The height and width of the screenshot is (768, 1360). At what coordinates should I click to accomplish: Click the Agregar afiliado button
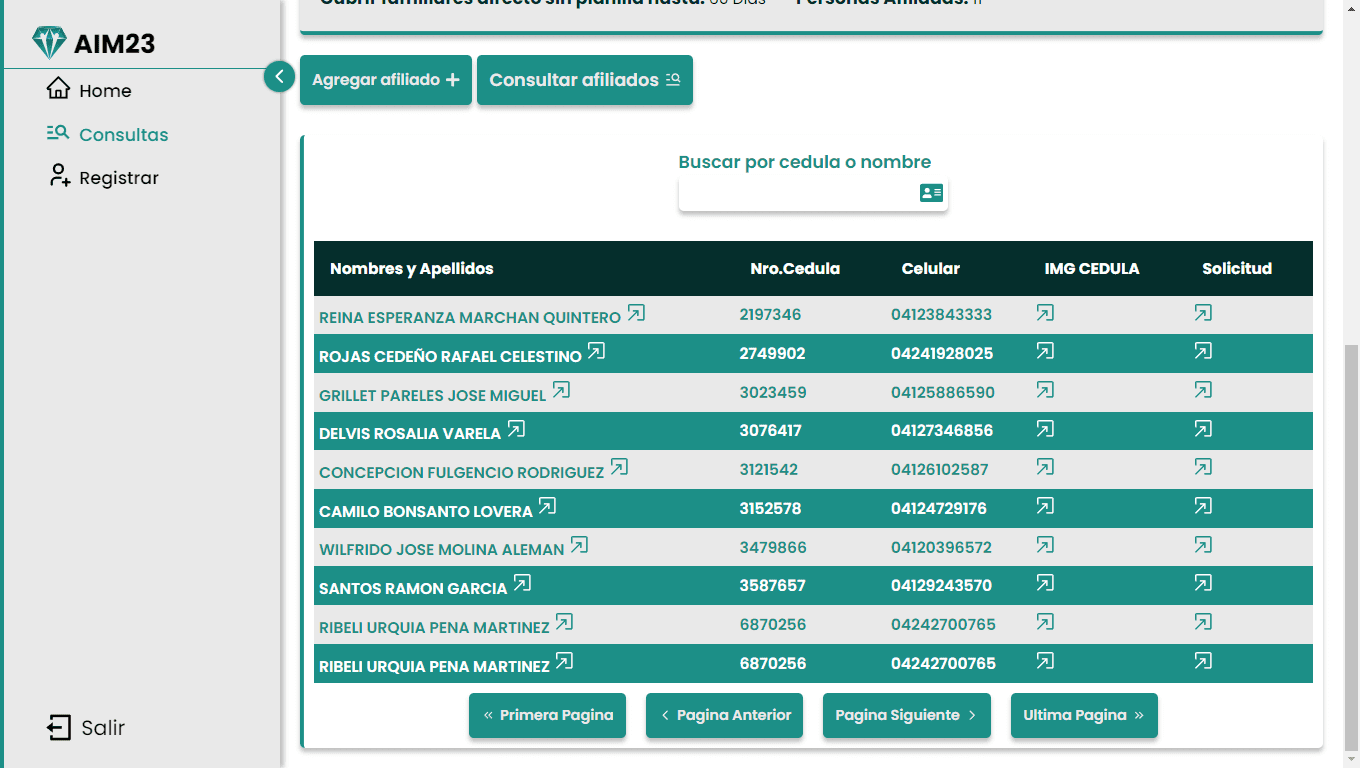pos(385,80)
